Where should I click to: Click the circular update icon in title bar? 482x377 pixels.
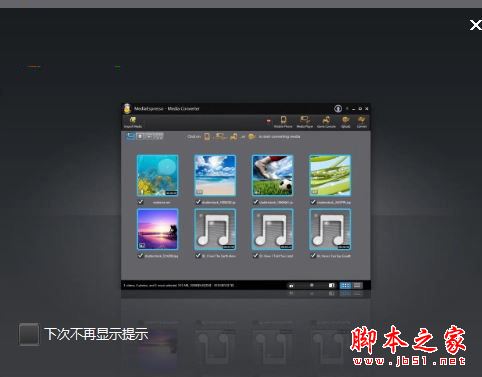338,109
